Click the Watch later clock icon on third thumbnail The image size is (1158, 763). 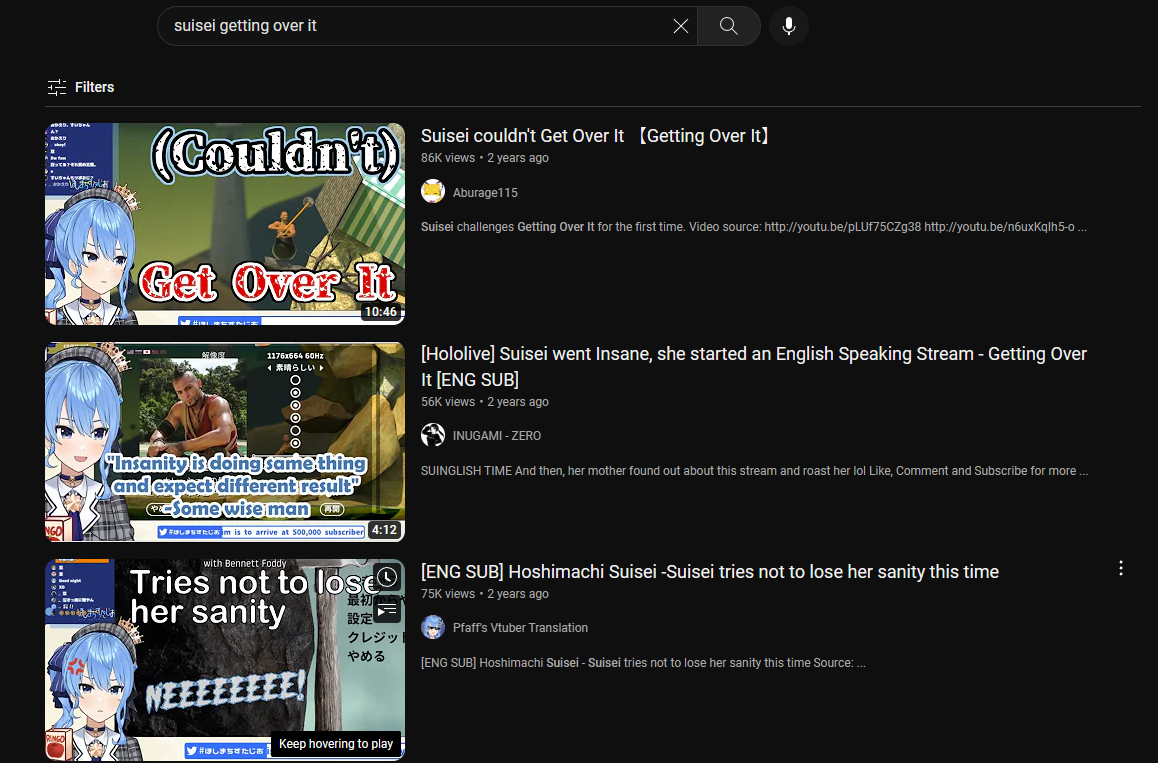[387, 577]
